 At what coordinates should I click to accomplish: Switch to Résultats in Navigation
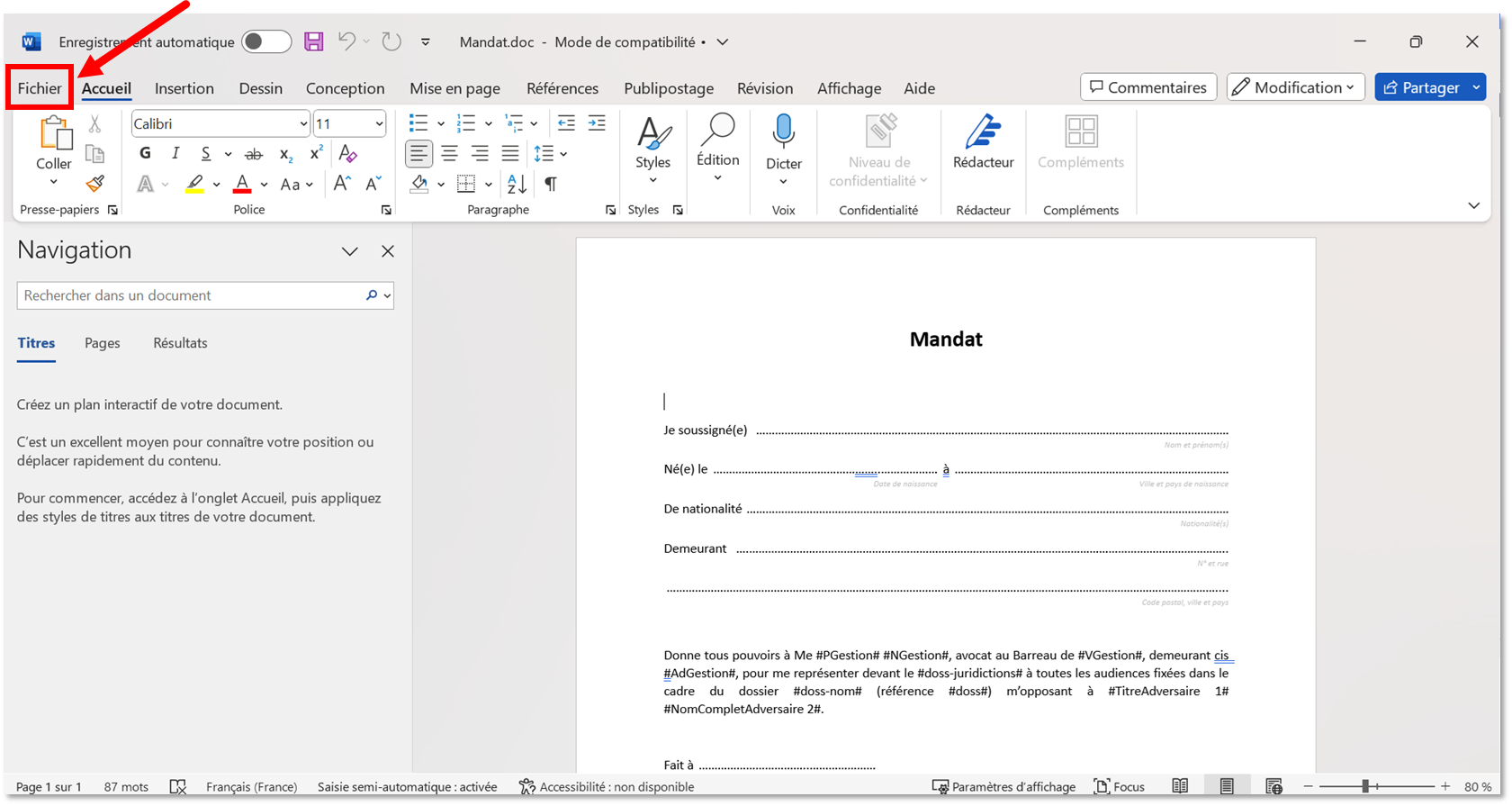[180, 343]
